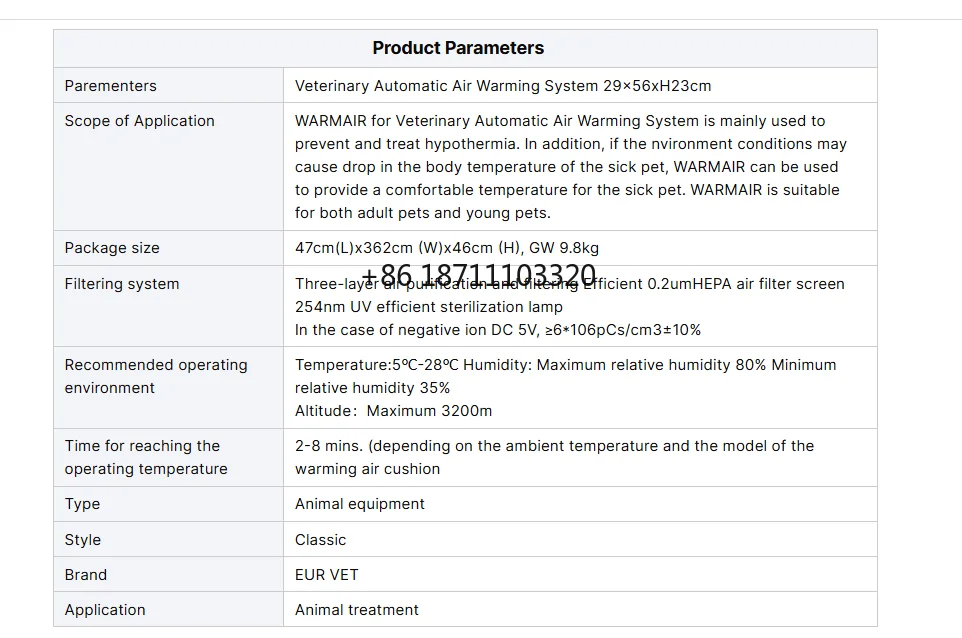Select the Type row label
This screenshot has width=962, height=638.
click(x=83, y=504)
